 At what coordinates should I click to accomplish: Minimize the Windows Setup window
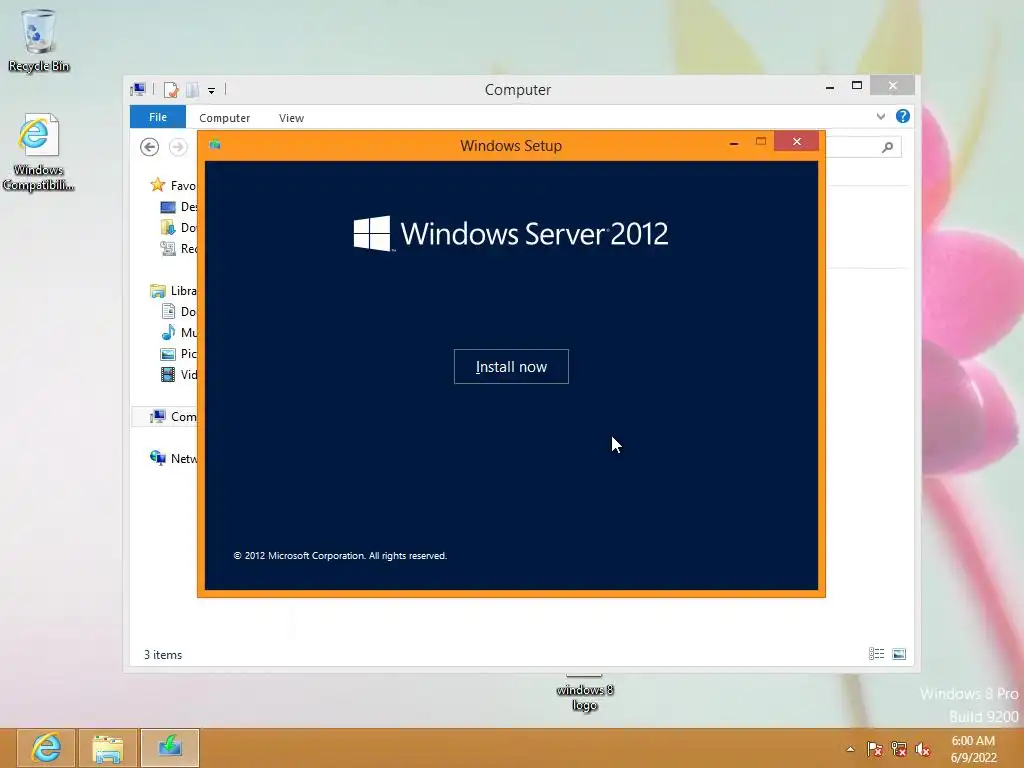click(x=734, y=142)
